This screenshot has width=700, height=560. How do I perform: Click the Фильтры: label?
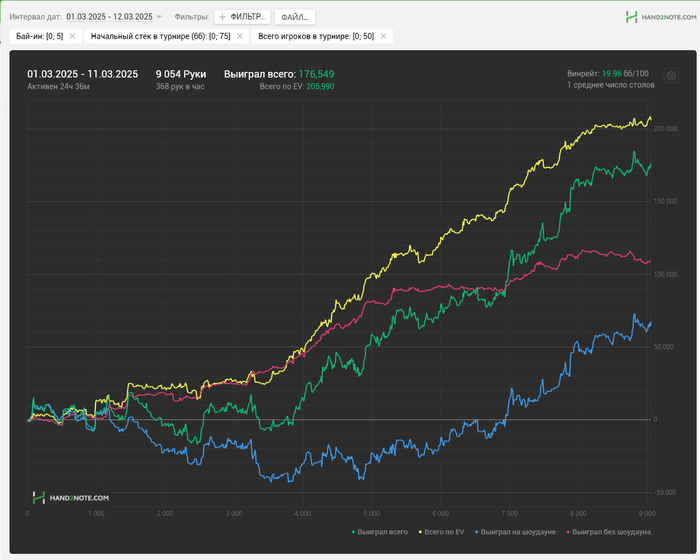(x=192, y=17)
